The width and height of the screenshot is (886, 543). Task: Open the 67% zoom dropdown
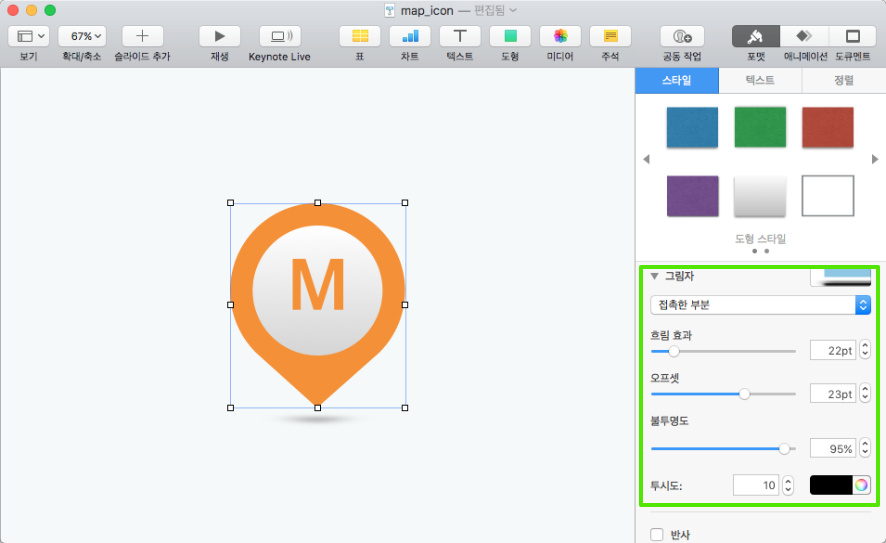[x=82, y=36]
